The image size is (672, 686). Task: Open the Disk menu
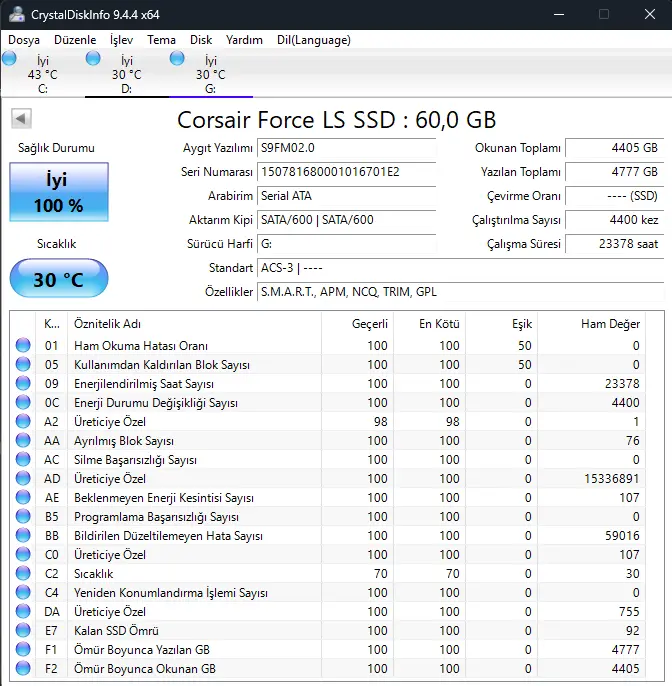(x=201, y=40)
